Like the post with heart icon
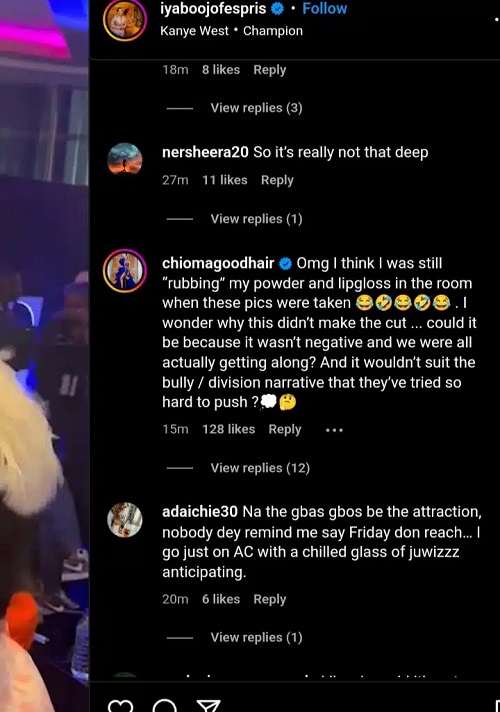Viewport: 500px width, 712px height. tap(120, 705)
